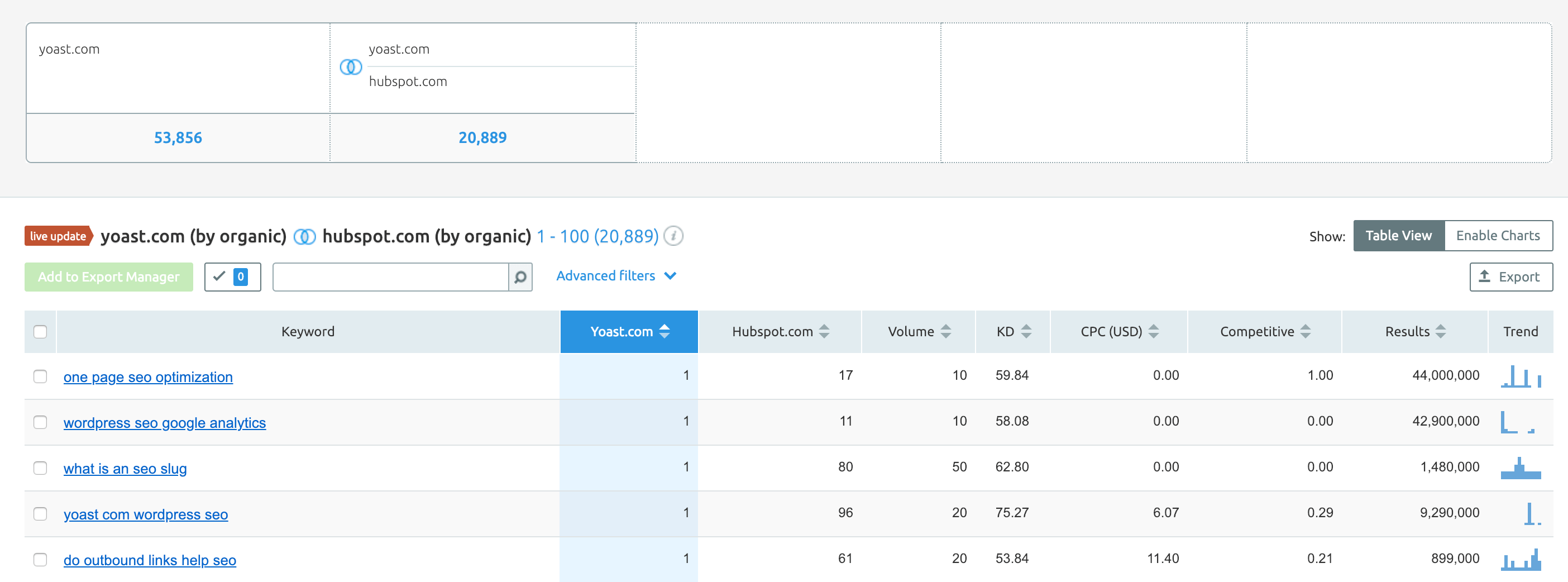Screen dimensions: 1568x582
Task: Click Add to Export Manager button
Action: click(x=109, y=277)
